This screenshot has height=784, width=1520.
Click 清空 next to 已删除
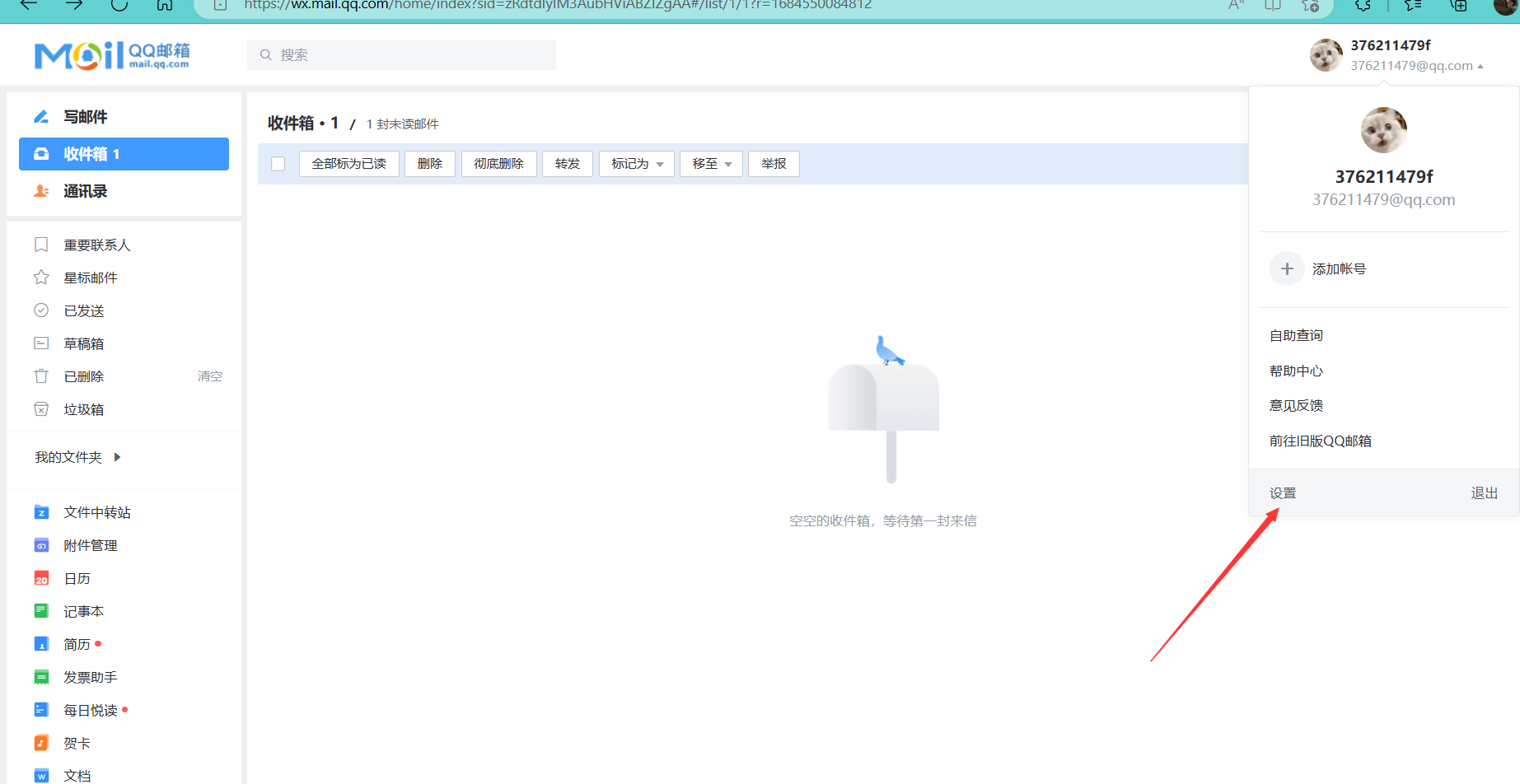(210, 376)
